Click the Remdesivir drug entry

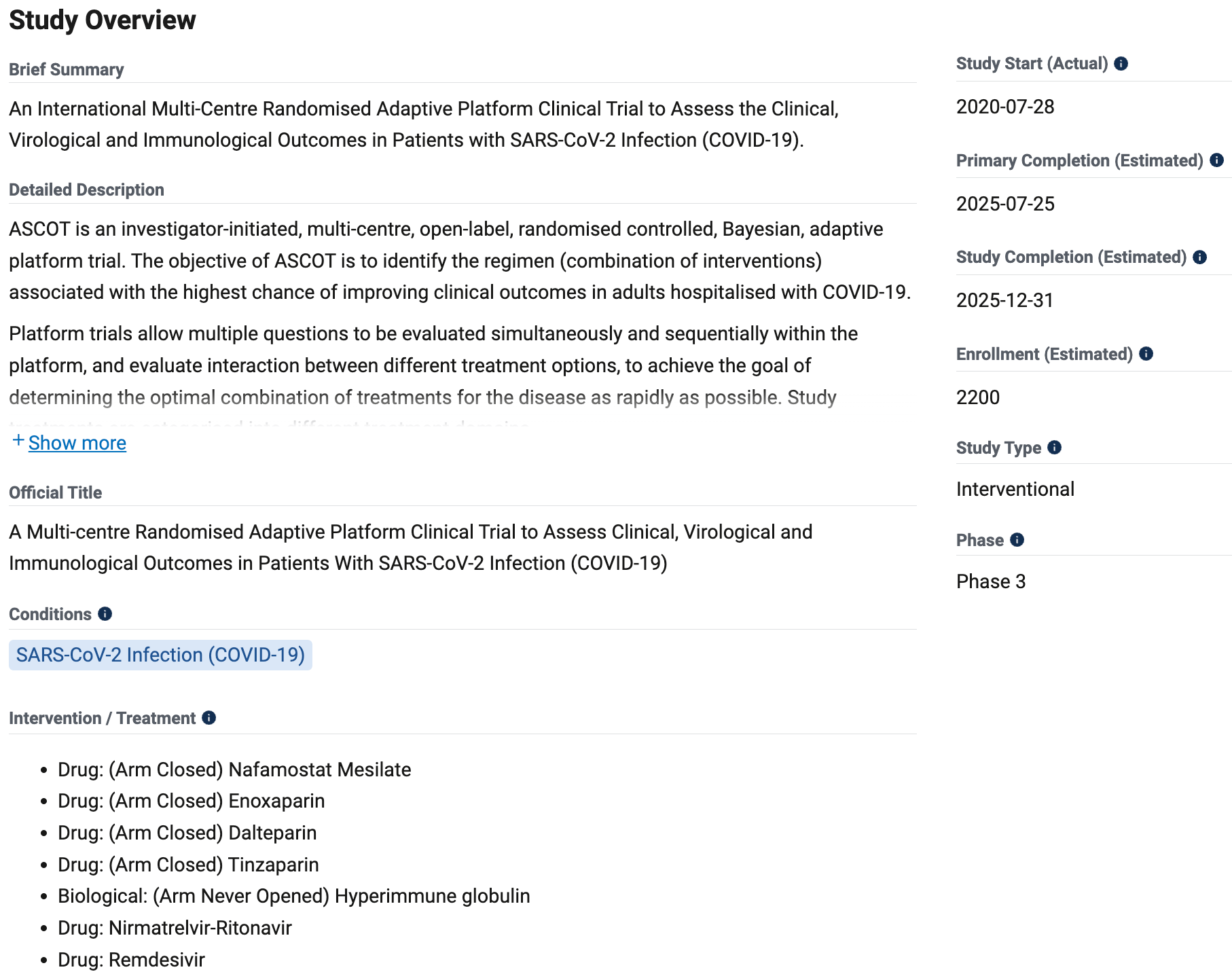point(131,960)
